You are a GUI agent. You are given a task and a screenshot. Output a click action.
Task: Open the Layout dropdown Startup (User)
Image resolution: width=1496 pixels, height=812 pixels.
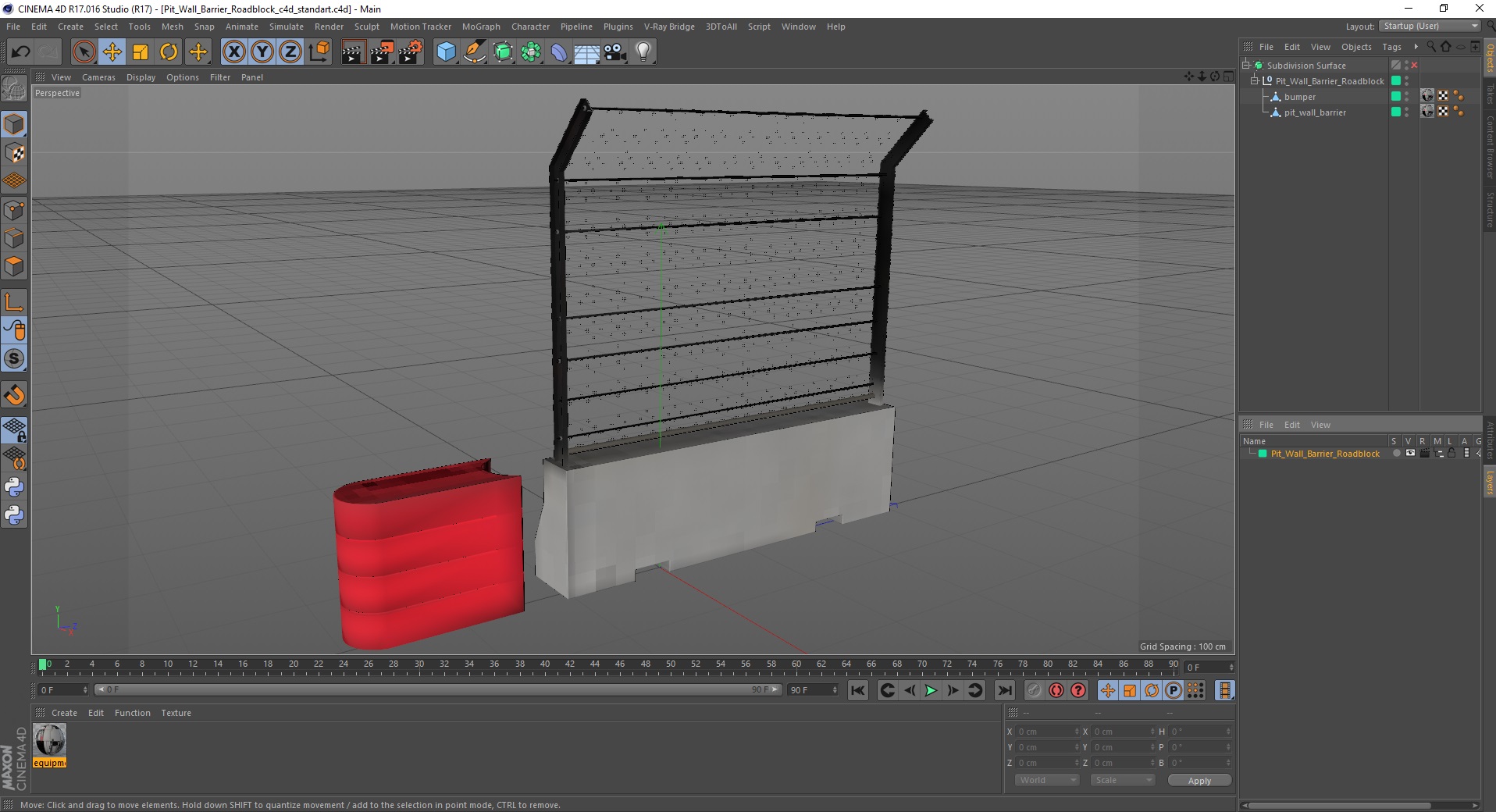pyautogui.click(x=1430, y=26)
